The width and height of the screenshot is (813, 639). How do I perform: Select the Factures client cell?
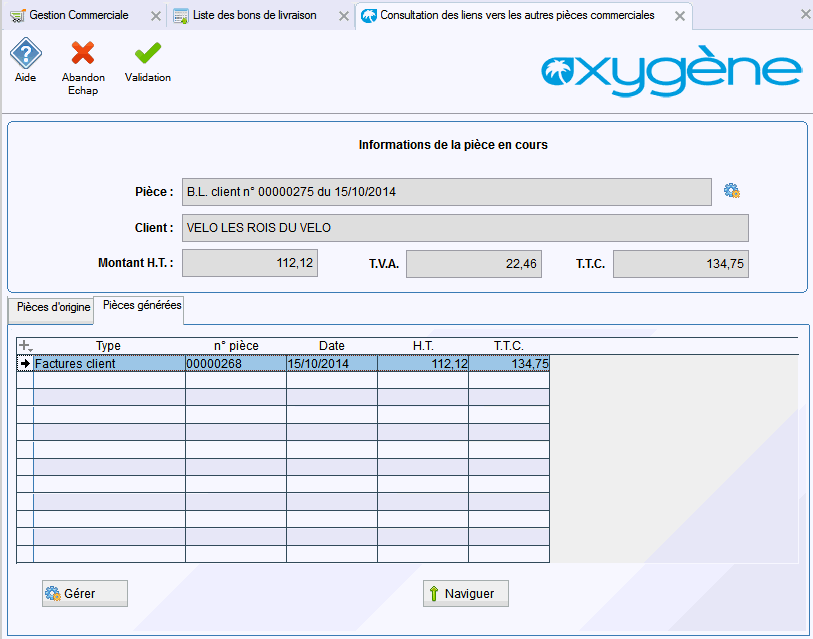109,364
